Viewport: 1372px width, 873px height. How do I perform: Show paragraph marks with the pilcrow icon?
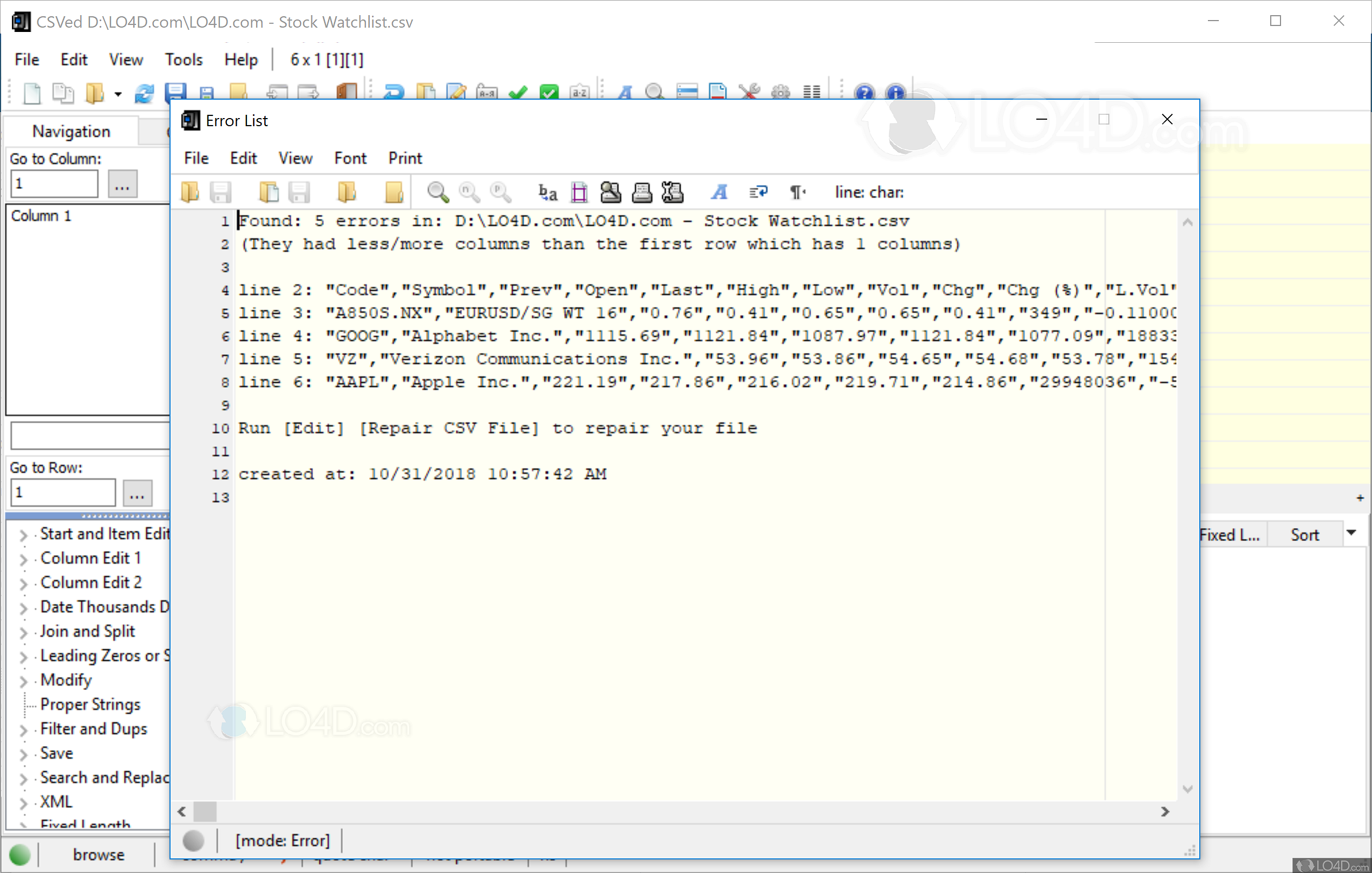[x=796, y=192]
